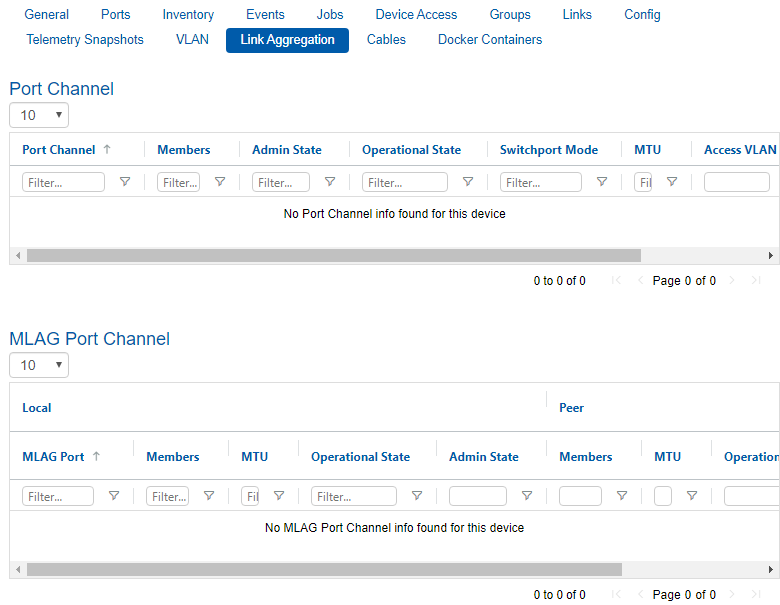Image resolution: width=780 pixels, height=605 pixels.
Task: Switch to the VLAN tab
Action: click(192, 40)
